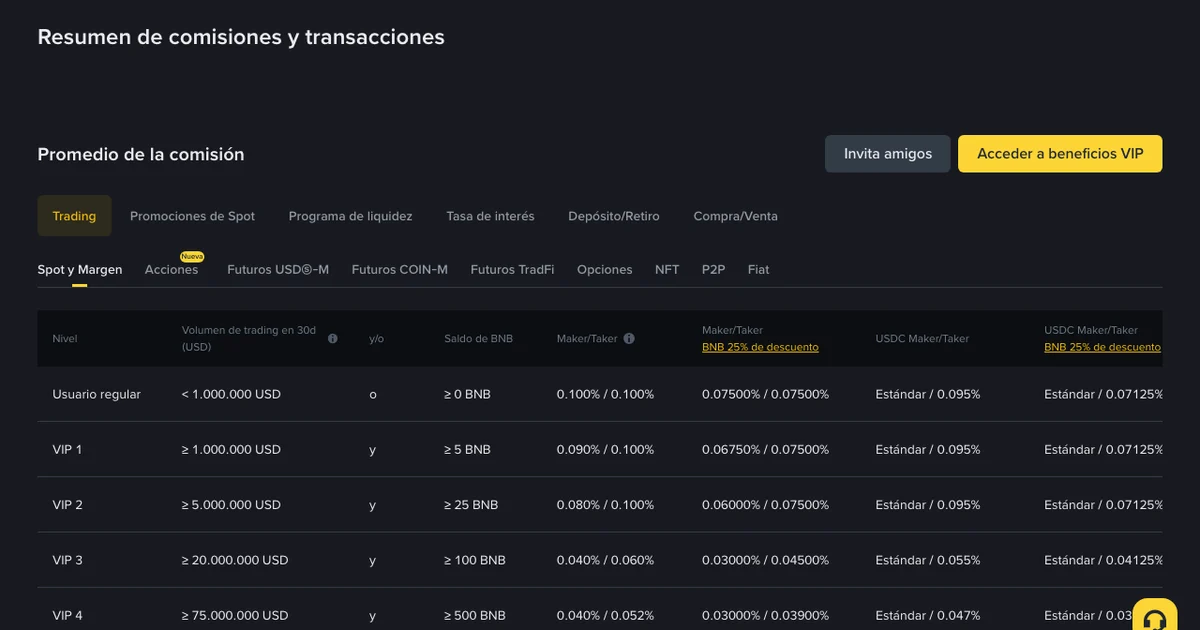Open the Futuros TradFi sub-tab
This screenshot has width=1200, height=630.
click(512, 270)
